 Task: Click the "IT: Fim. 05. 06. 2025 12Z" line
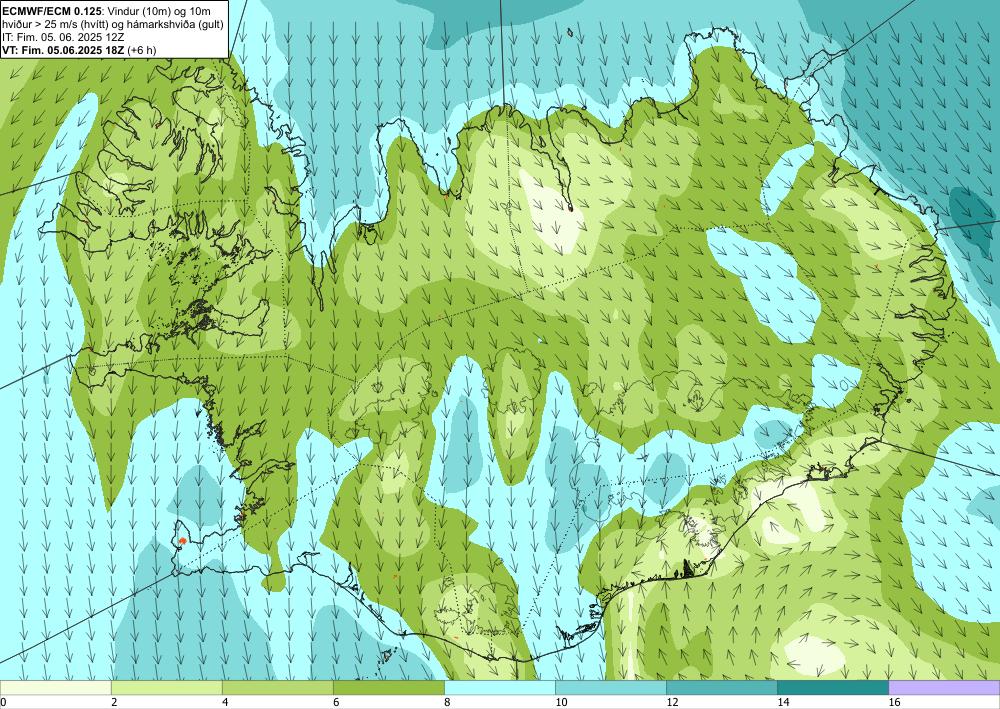(x=63, y=37)
